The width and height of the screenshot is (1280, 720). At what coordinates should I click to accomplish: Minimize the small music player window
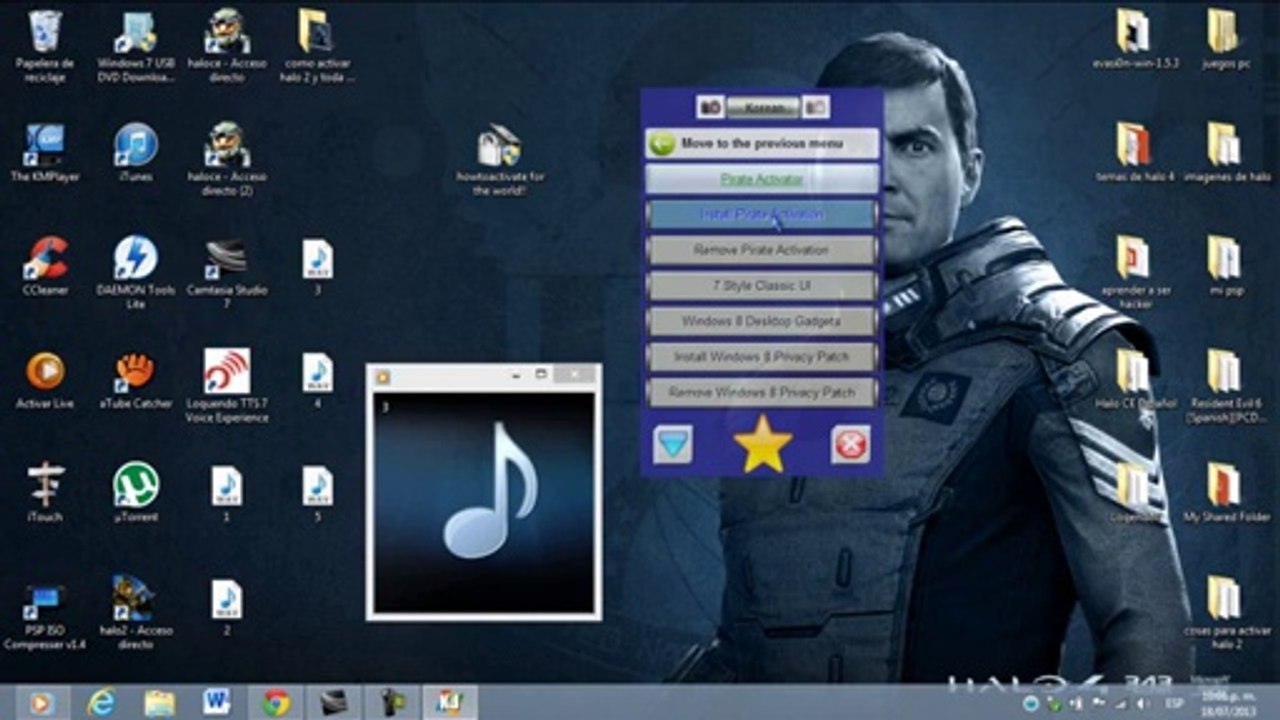click(x=516, y=375)
